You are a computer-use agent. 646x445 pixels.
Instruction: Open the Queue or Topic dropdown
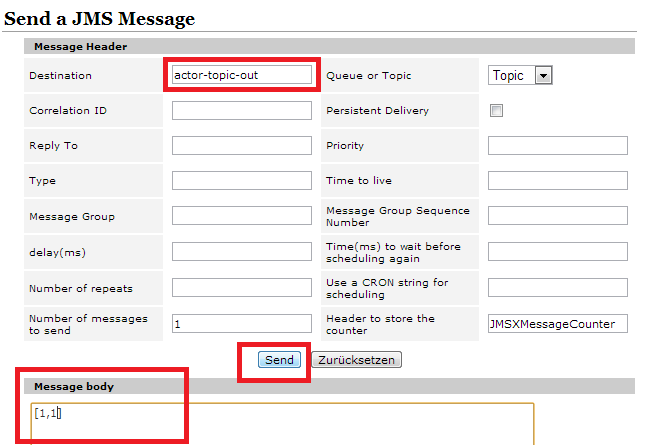click(x=521, y=75)
